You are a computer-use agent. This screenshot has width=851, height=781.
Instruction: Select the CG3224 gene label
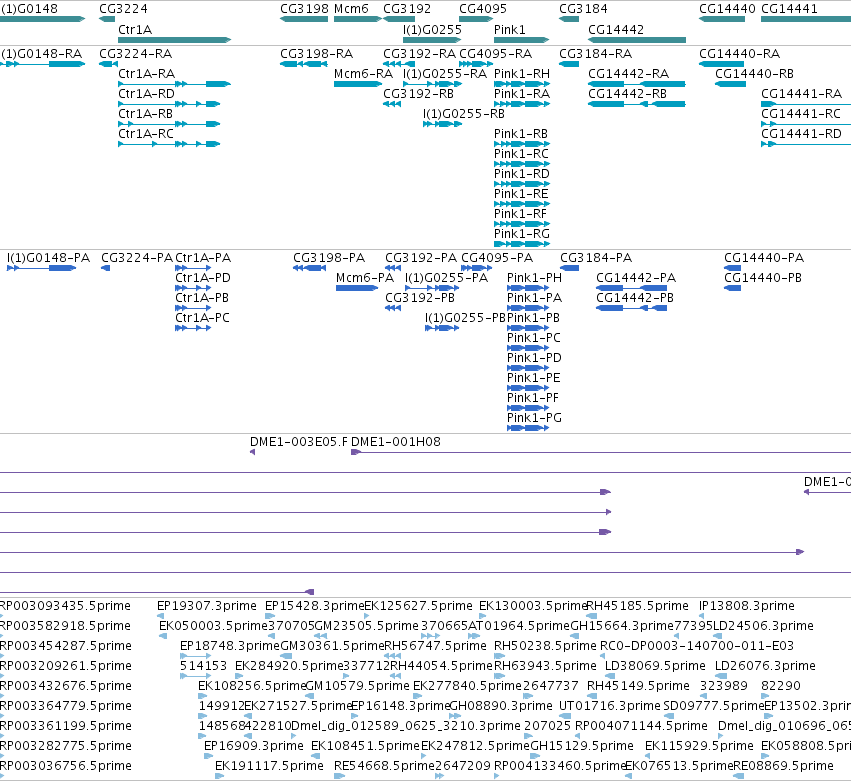click(123, 9)
